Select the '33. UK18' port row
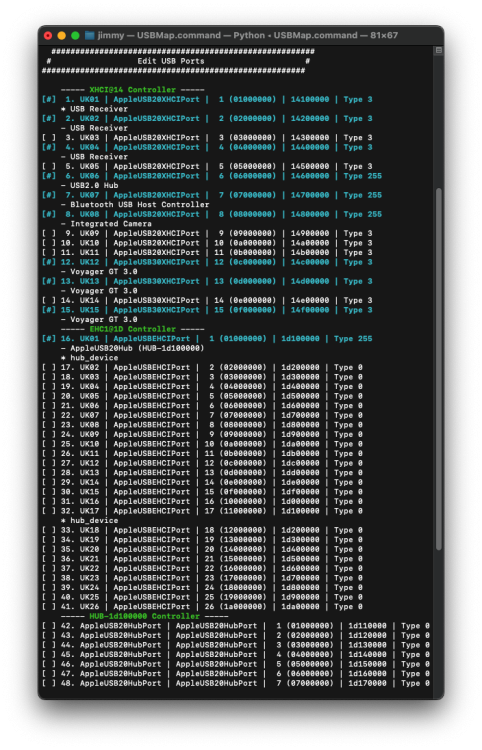482x750 pixels. [x=202, y=530]
